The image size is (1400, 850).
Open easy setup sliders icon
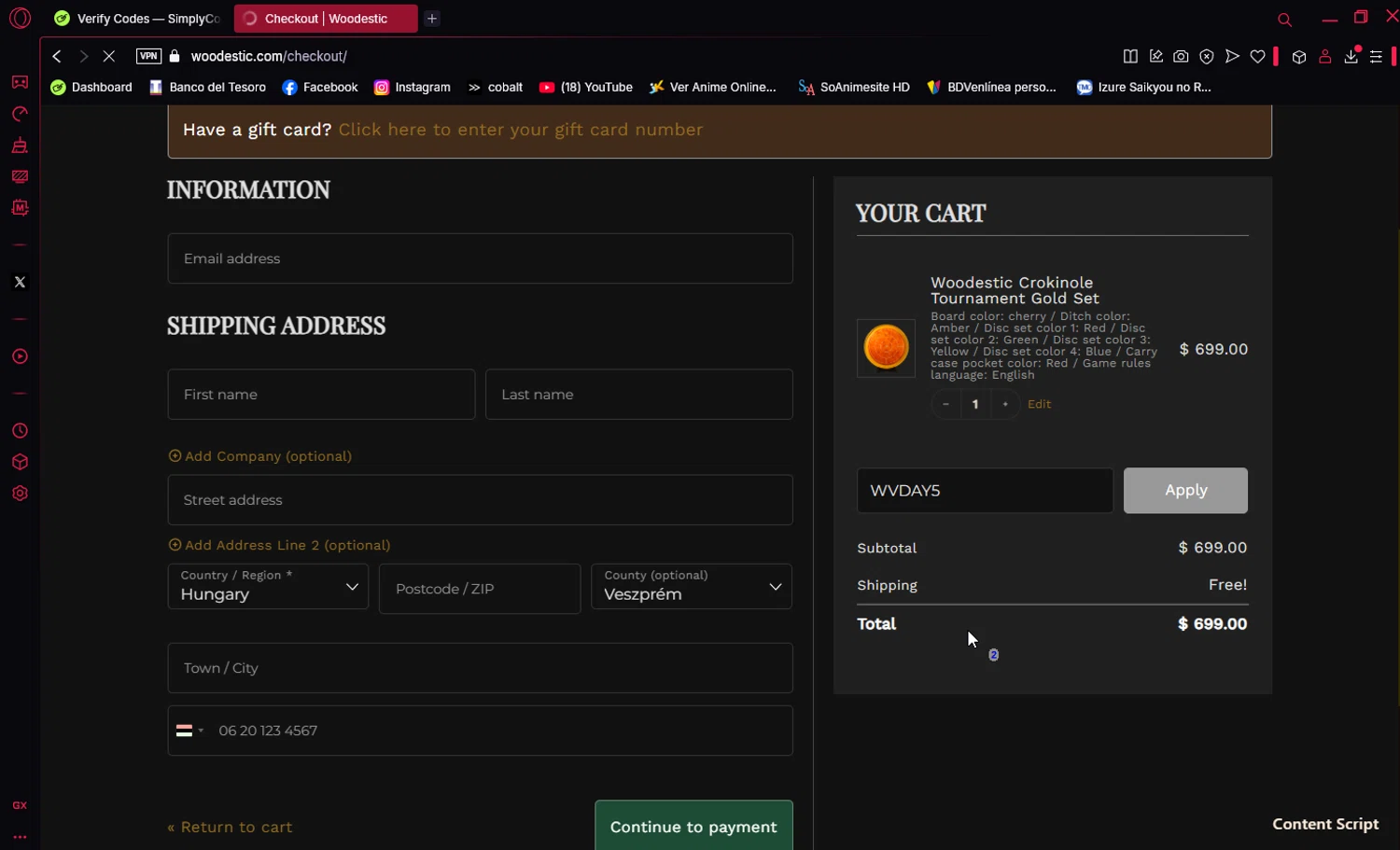1376,56
